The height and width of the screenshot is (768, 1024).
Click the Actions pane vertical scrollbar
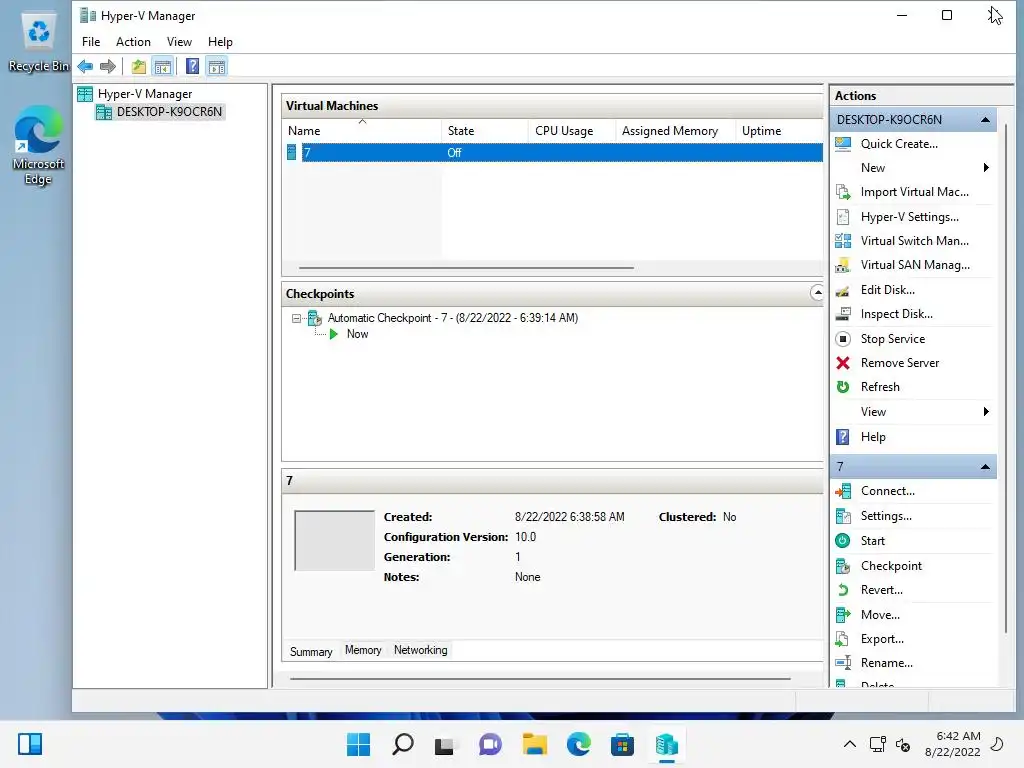(1006, 379)
